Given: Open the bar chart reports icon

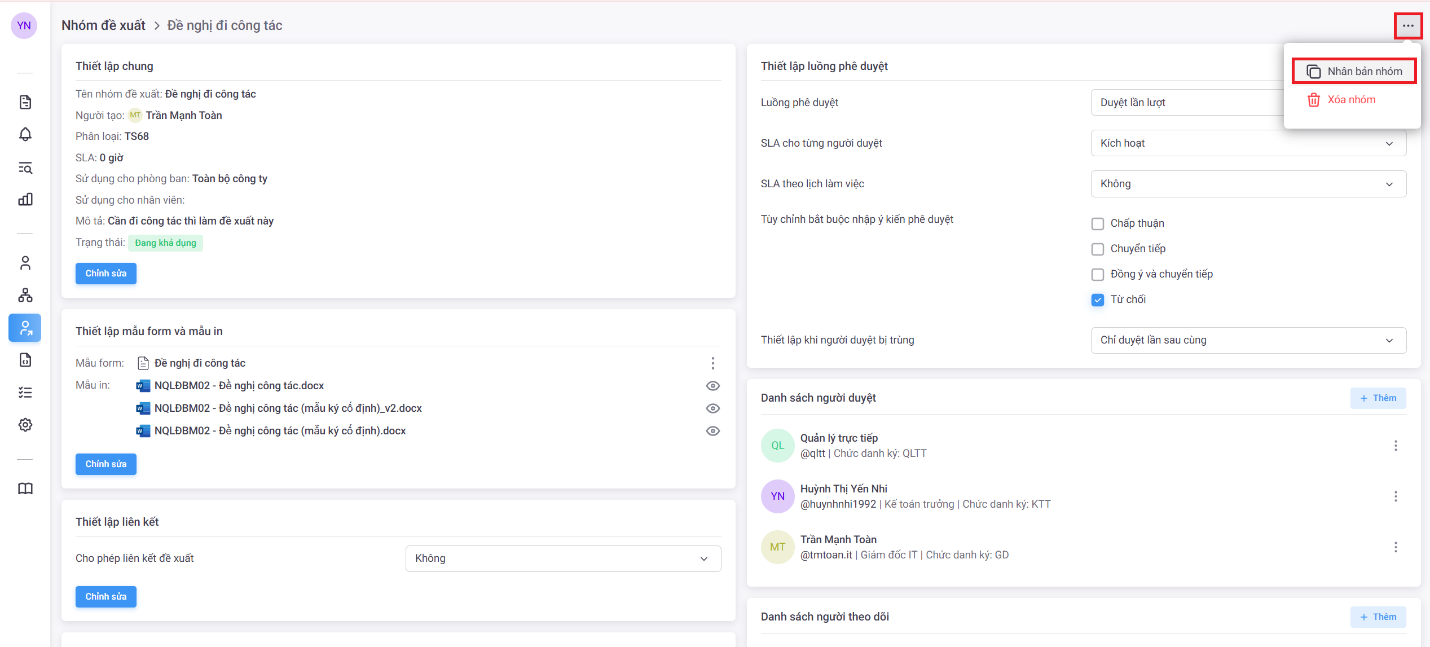Looking at the screenshot, I should pos(25,199).
